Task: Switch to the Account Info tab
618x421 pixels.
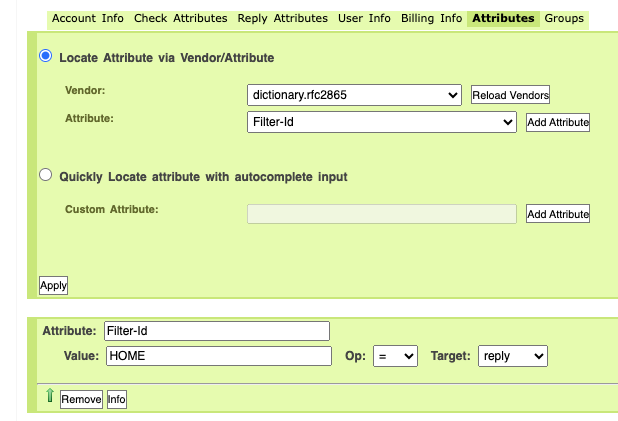Action: [x=88, y=18]
